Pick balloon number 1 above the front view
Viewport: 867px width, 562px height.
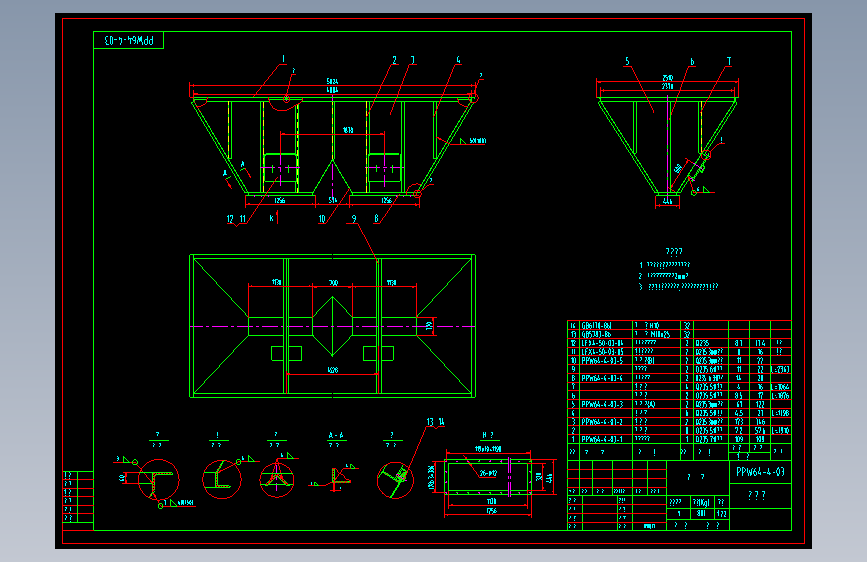click(x=284, y=59)
